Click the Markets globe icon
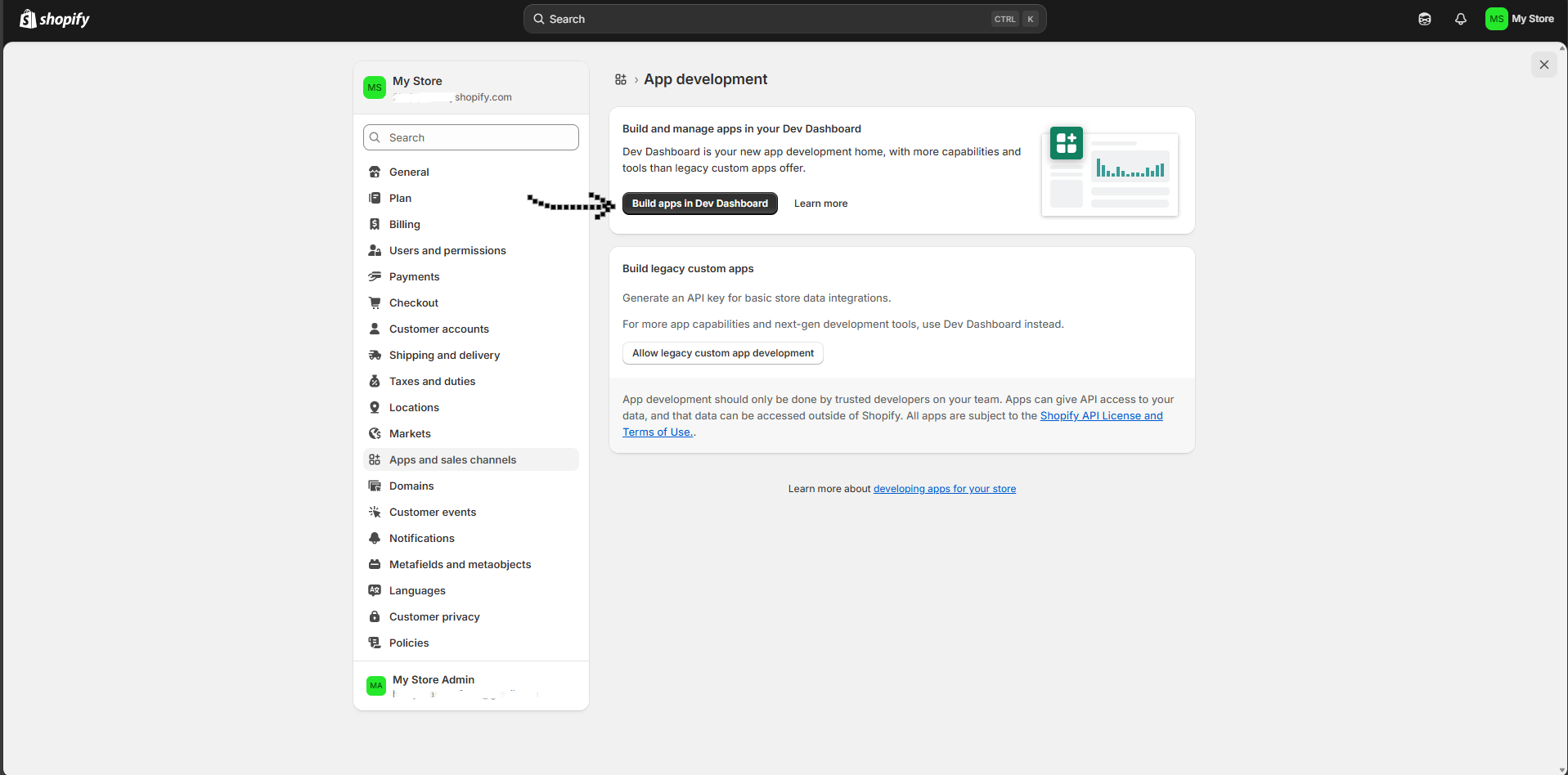The width and height of the screenshot is (1568, 775). point(375,433)
